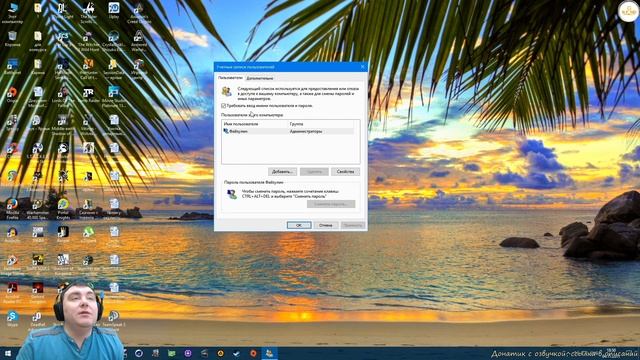
Task: Launch the Warhammer 40,000 shortcut
Action: [x=38, y=208]
